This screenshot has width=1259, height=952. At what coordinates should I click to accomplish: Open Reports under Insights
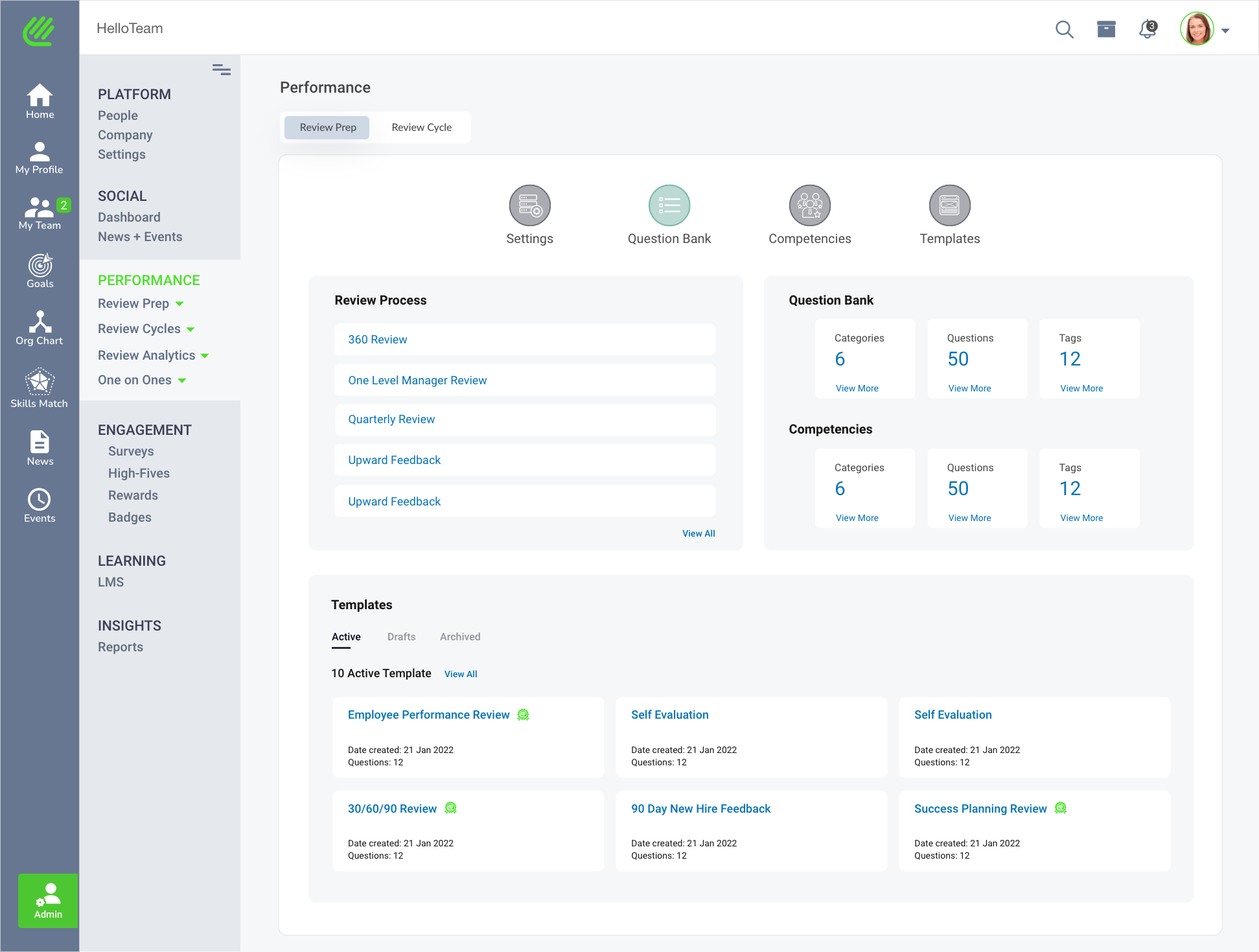(121, 647)
